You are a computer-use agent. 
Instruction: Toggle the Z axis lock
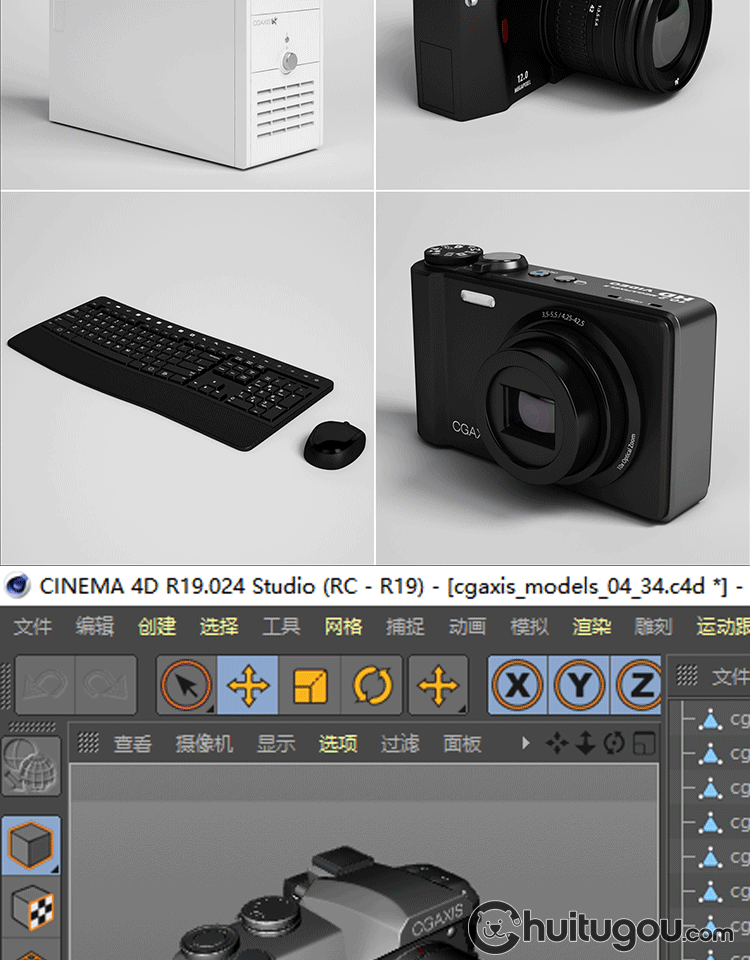point(640,686)
